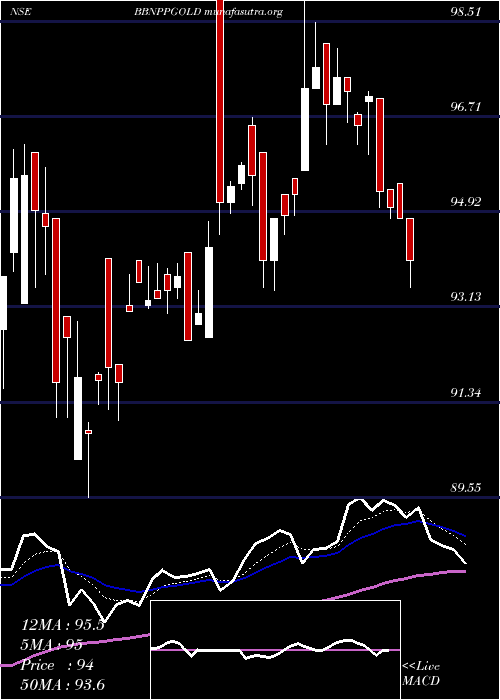Viewport: 500px width, 700px height.
Task: Click the NSE exchange label
Action: coord(19,12)
